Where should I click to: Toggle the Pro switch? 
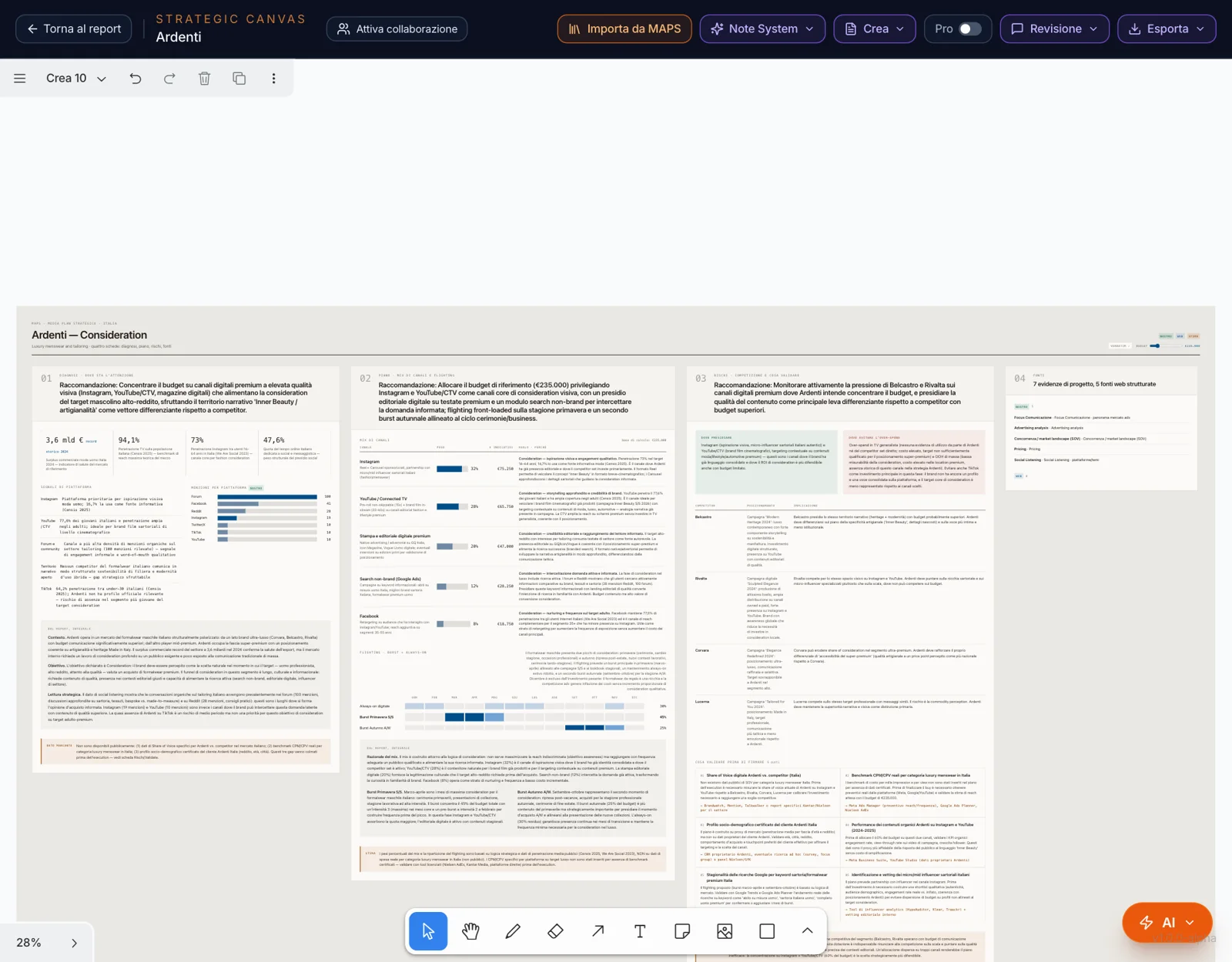969,28
